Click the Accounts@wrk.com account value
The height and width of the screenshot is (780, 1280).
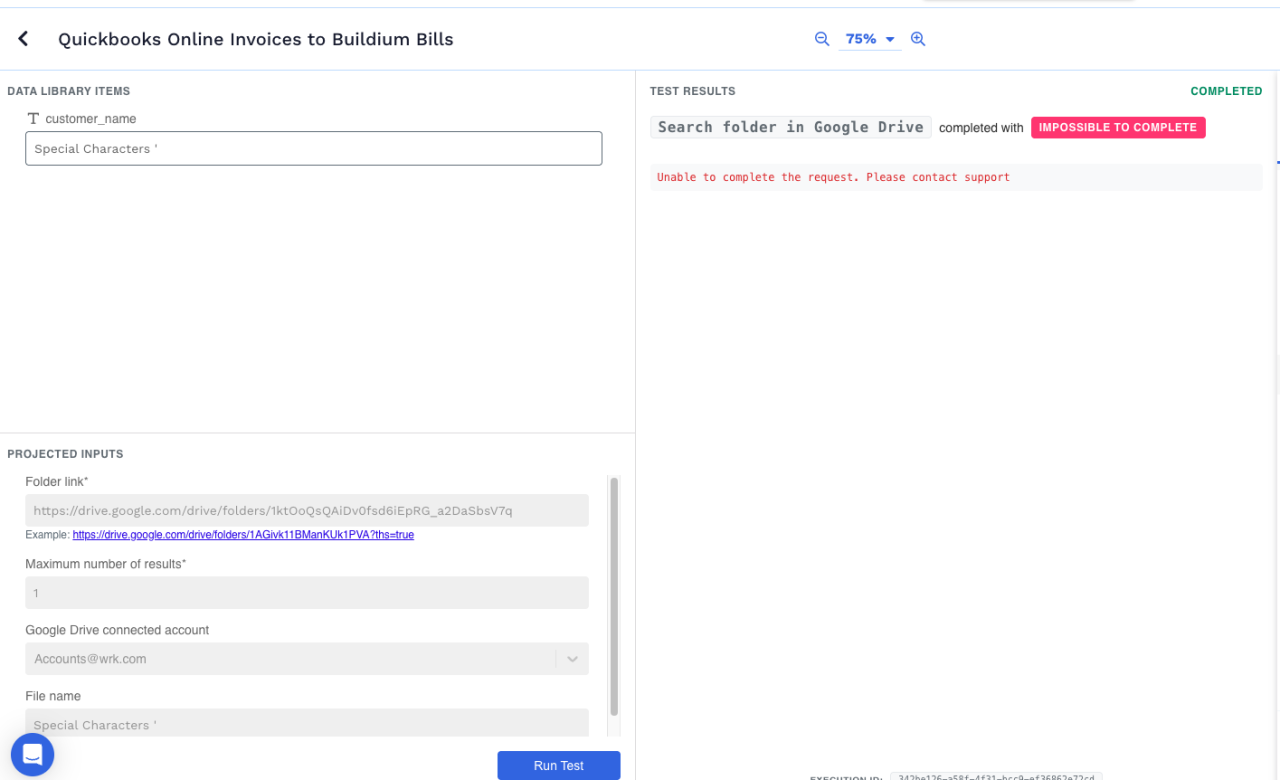point(90,659)
